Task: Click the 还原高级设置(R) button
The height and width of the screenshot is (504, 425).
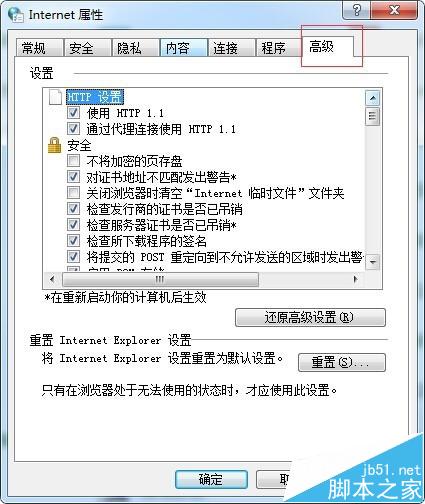Action: (x=310, y=317)
